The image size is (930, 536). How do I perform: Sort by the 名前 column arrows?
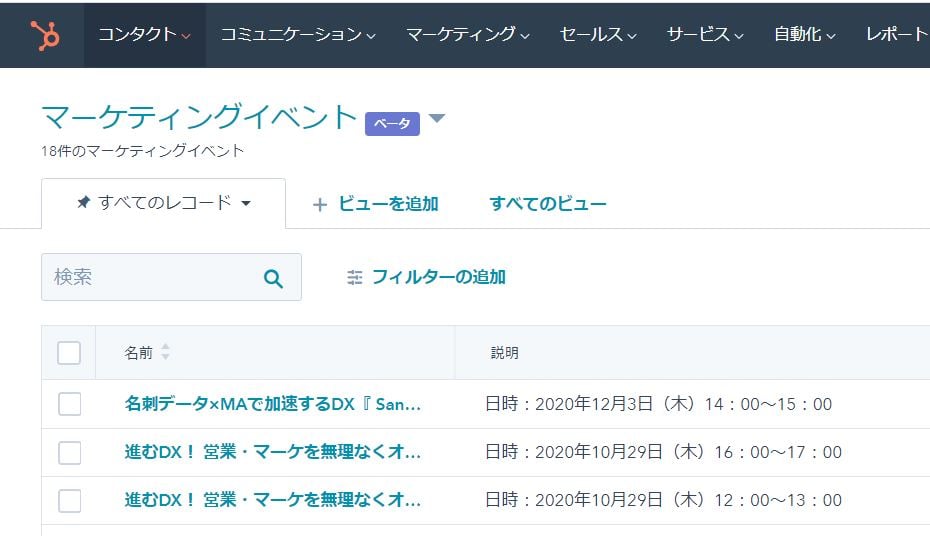(x=165, y=352)
